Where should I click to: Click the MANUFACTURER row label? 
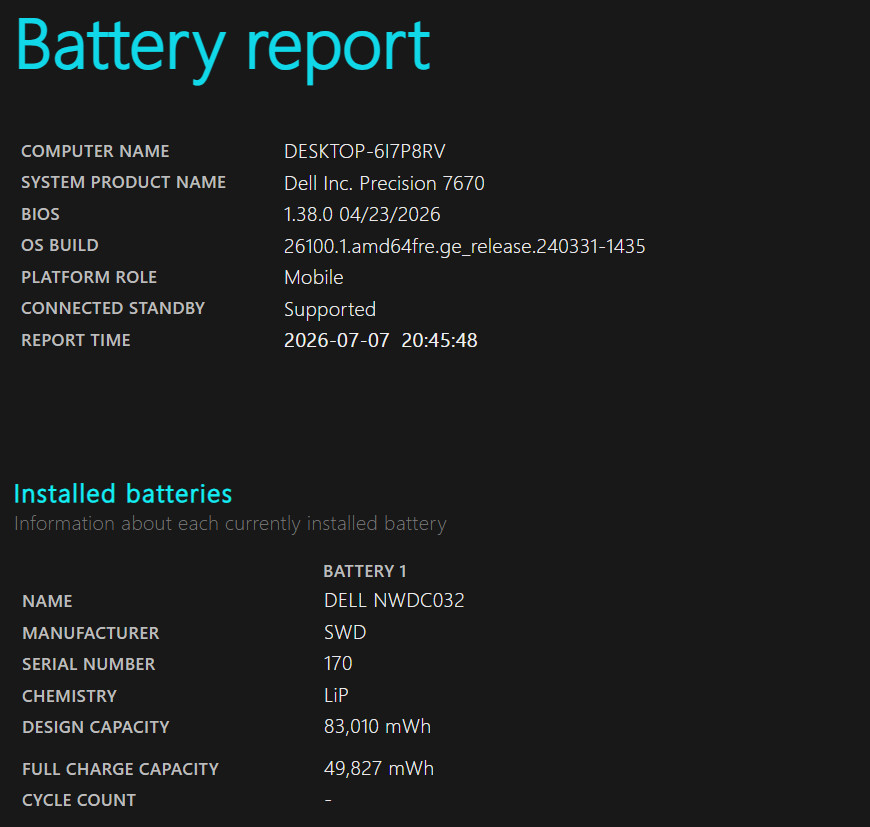(90, 633)
